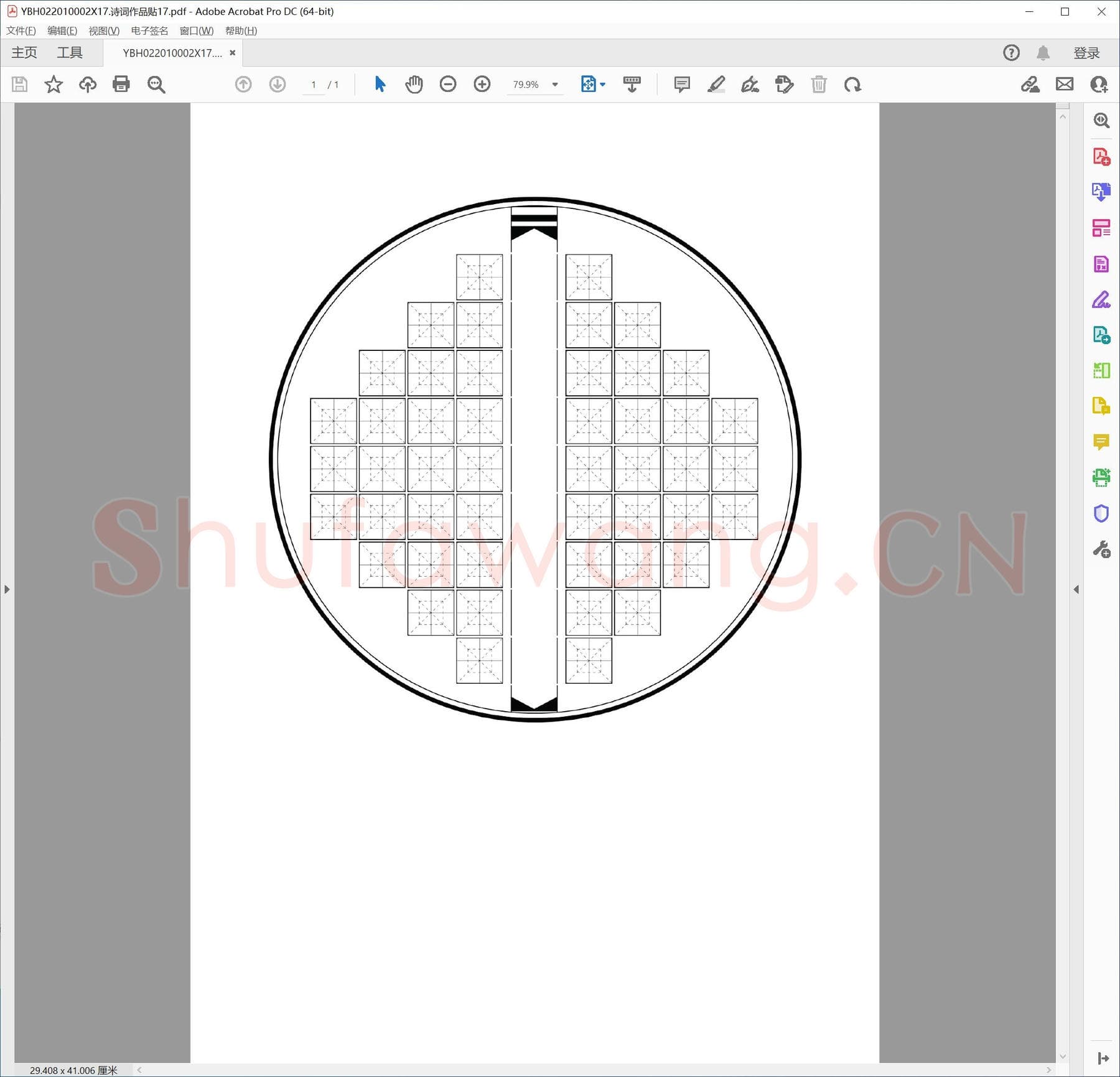Viewport: 1120px width, 1077px height.
Task: Upload file to cloud icon
Action: tap(88, 84)
